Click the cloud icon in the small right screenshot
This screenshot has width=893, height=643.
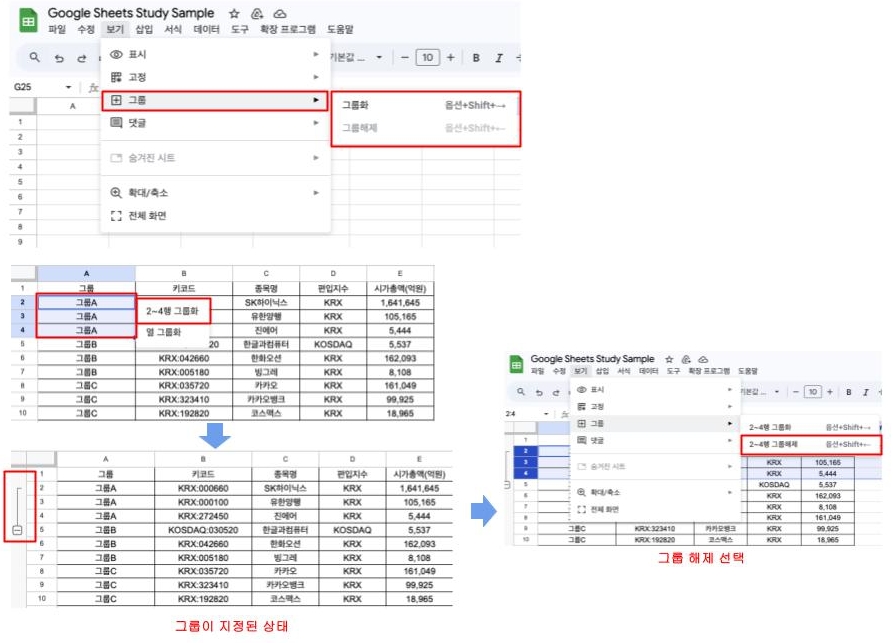click(x=703, y=359)
